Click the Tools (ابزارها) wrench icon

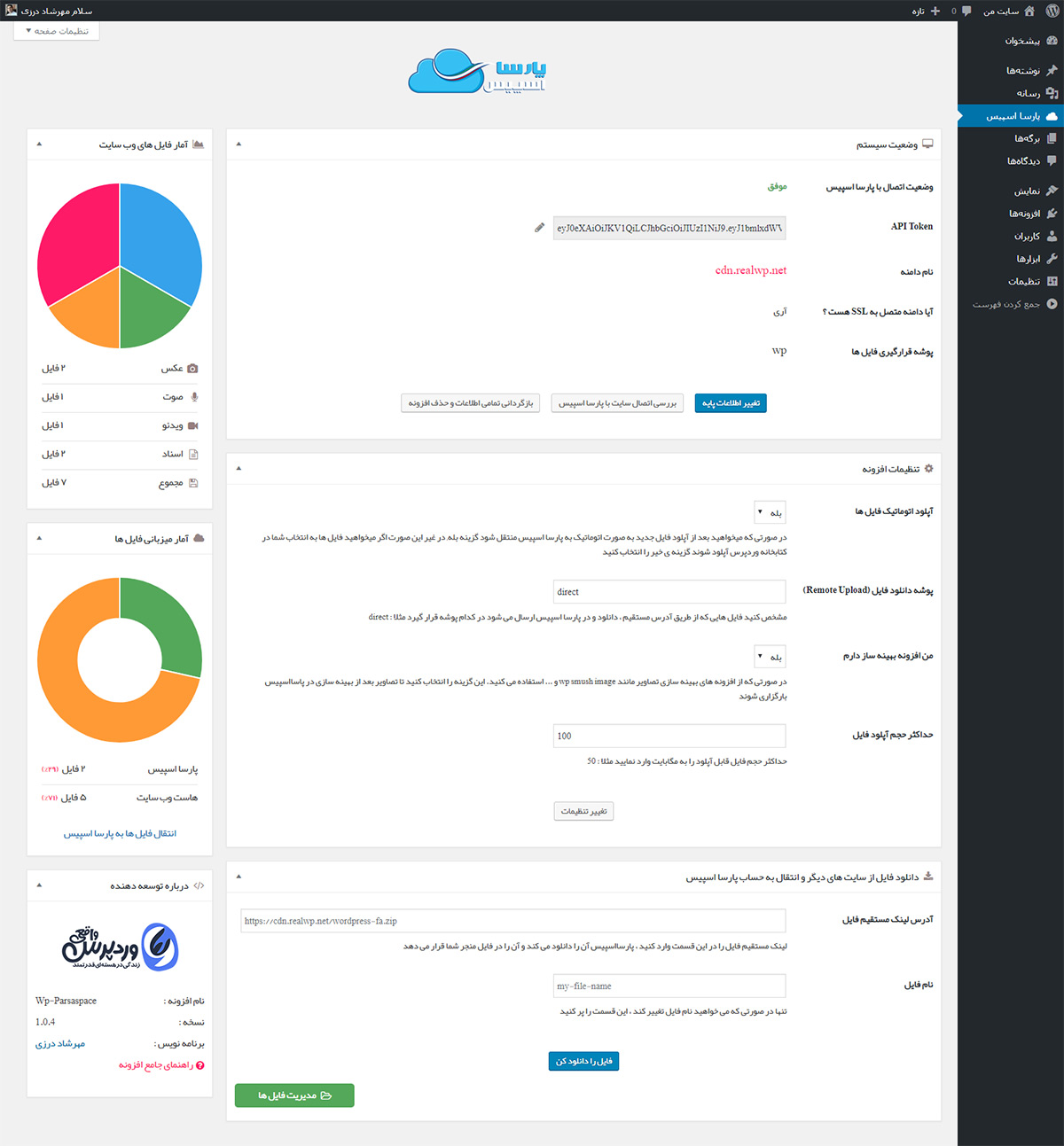[x=1052, y=259]
